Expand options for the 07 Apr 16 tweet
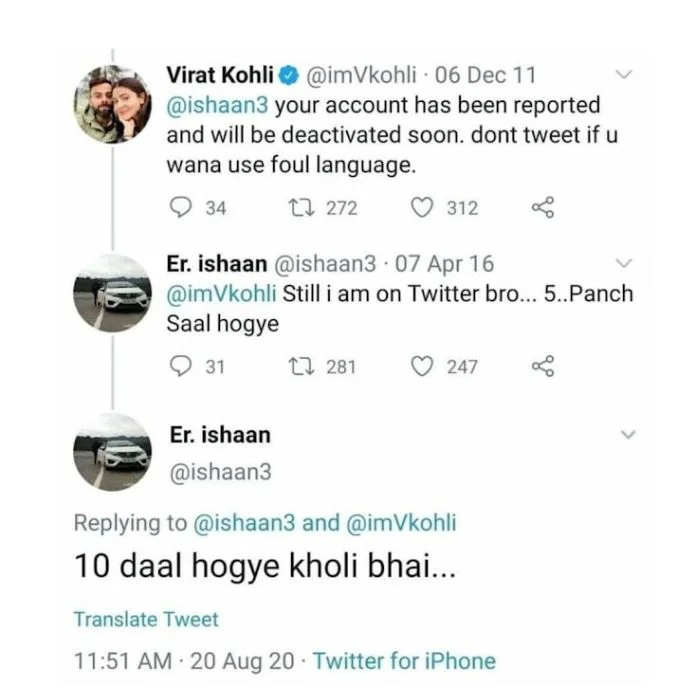Screen dimensions: 700x700 coord(625,264)
